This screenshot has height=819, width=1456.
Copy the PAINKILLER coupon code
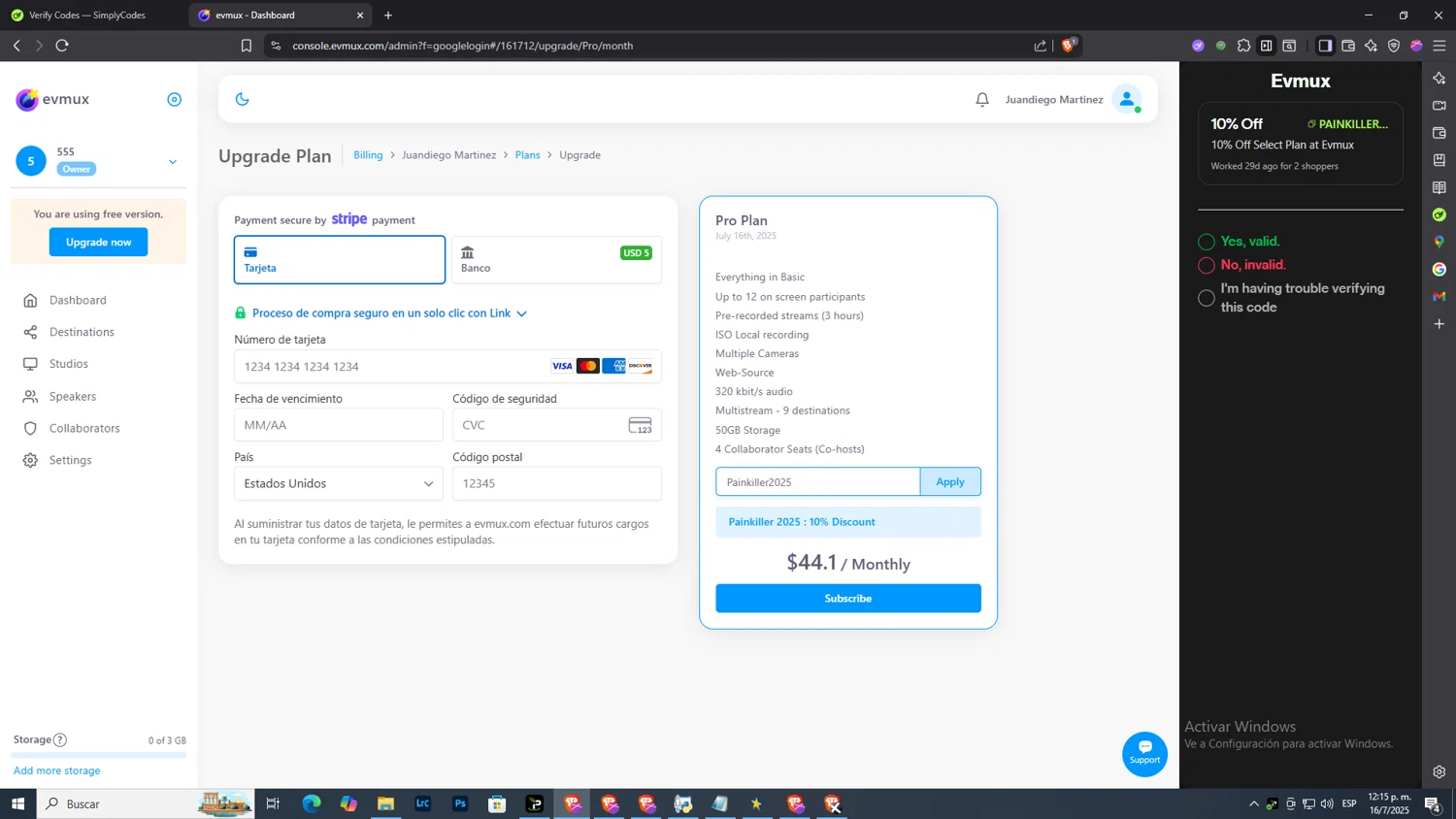1347,124
